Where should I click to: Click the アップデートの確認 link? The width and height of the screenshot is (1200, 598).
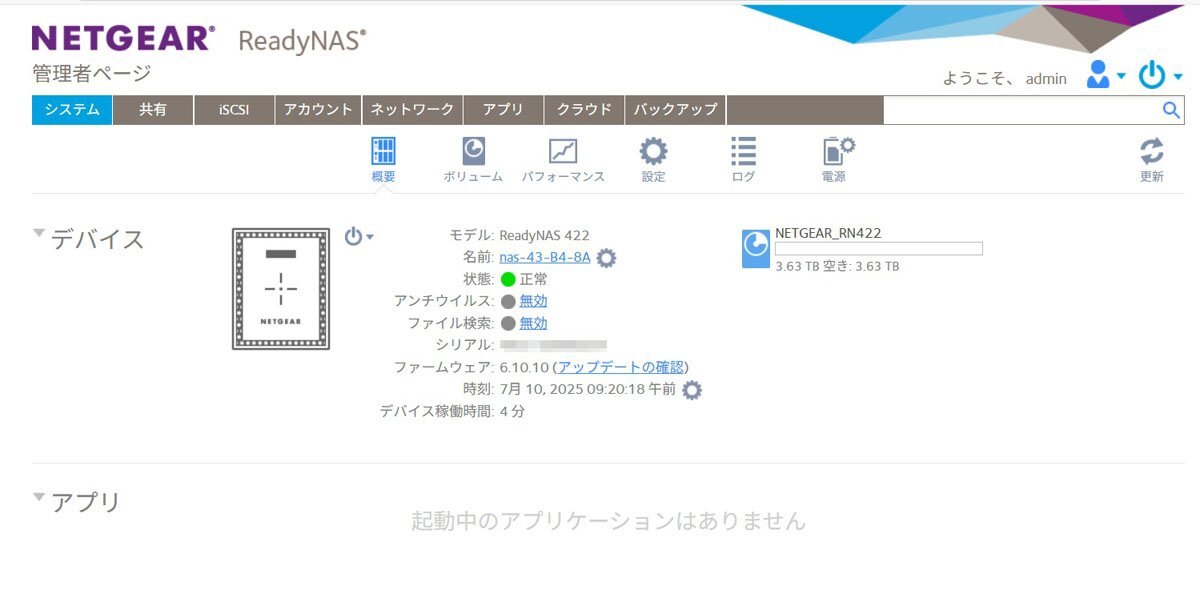[x=620, y=367]
